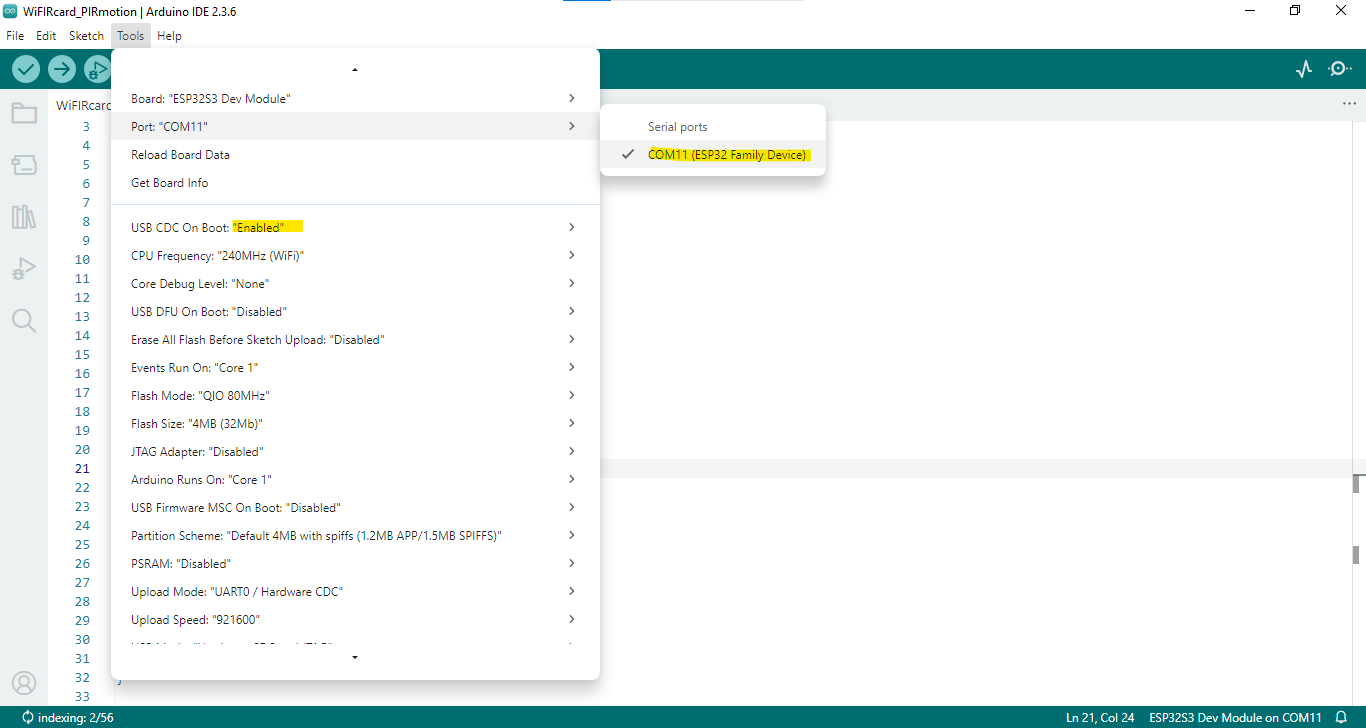Open the editor tab three-dots overflow menu
This screenshot has width=1366, height=728.
click(x=1350, y=104)
